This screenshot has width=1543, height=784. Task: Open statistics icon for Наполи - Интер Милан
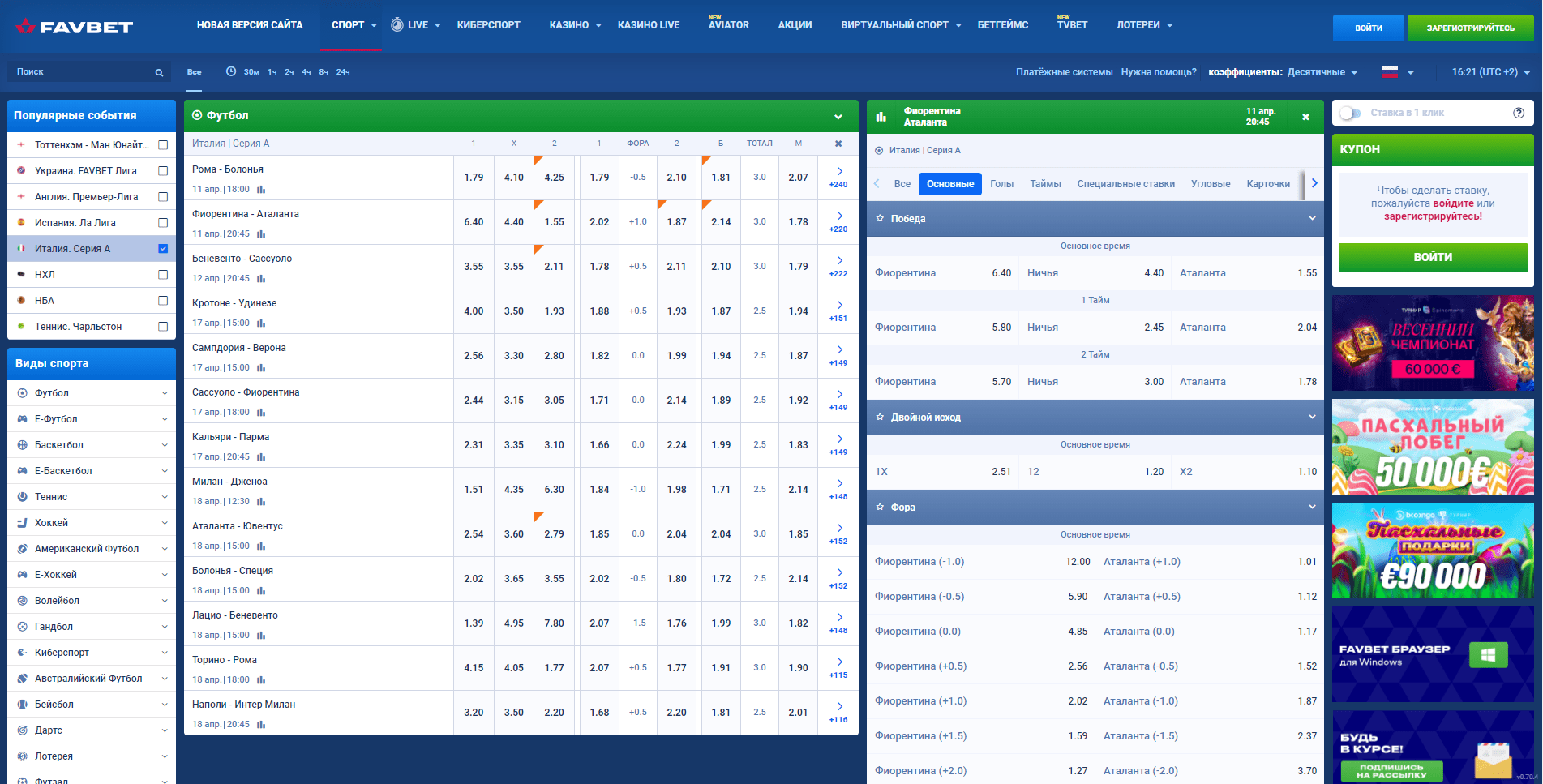coord(261,725)
